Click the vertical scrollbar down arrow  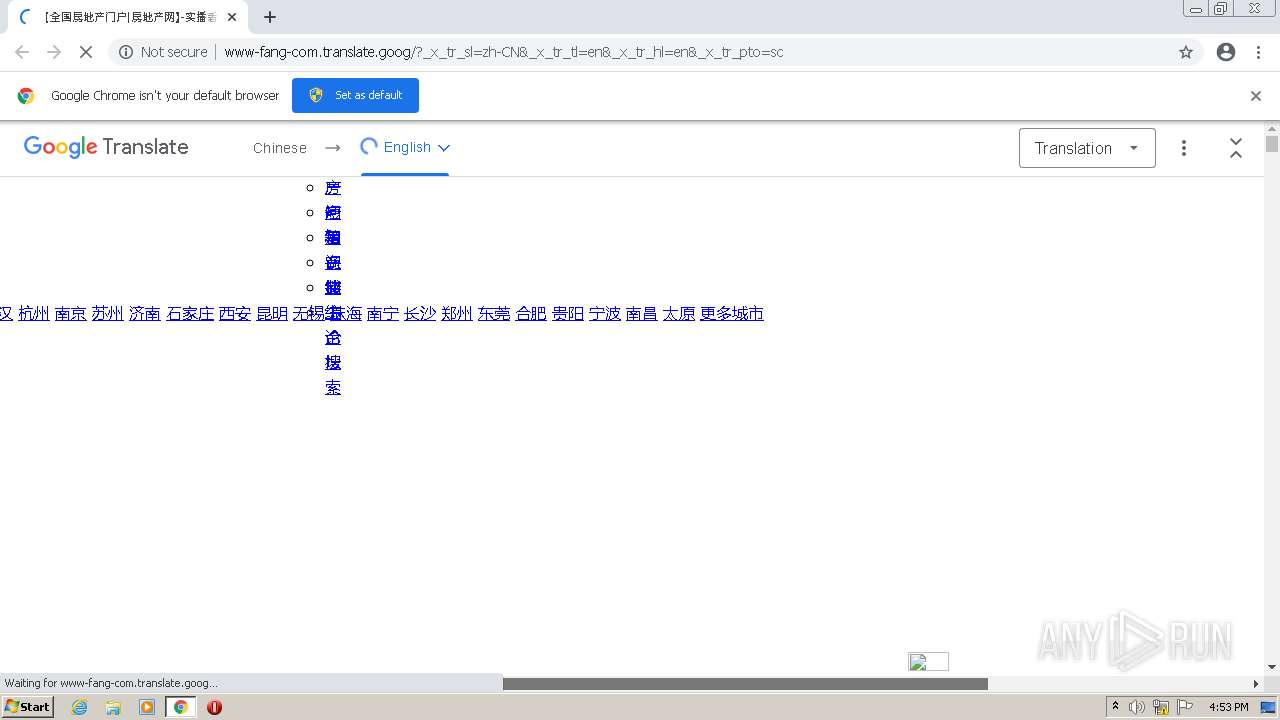pyautogui.click(x=1272, y=667)
